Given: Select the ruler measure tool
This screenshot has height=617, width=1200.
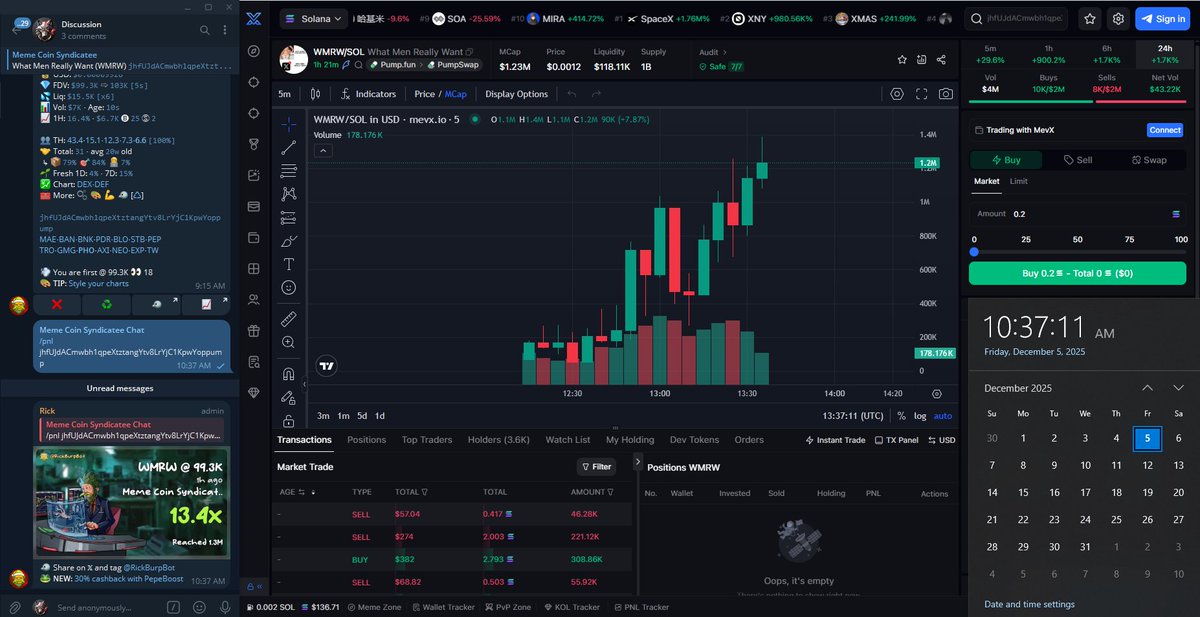Looking at the screenshot, I should tap(289, 319).
